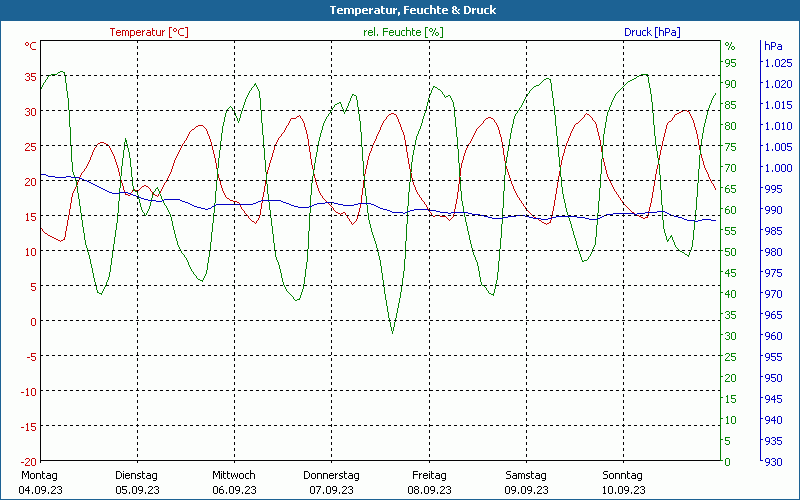
Task: Click the '10.09.23' date label
Action: click(x=623, y=490)
